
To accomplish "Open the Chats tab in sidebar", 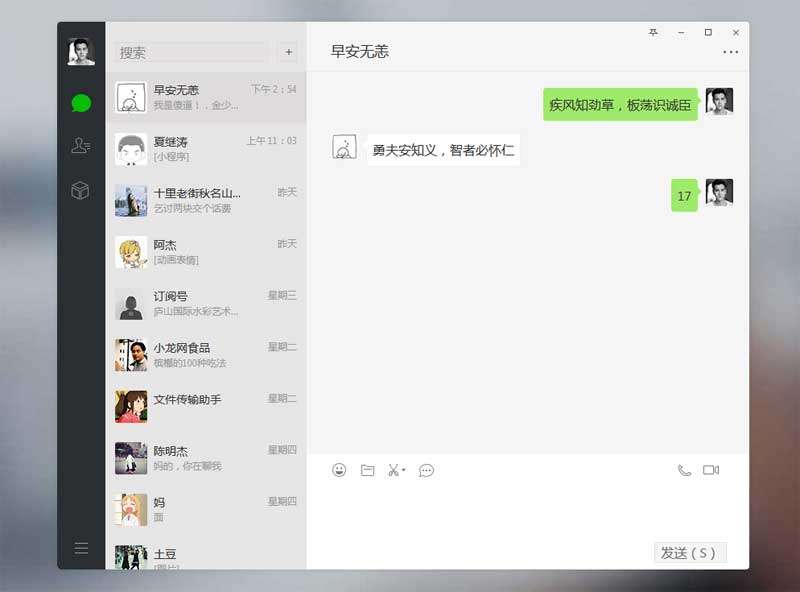I will (x=81, y=103).
